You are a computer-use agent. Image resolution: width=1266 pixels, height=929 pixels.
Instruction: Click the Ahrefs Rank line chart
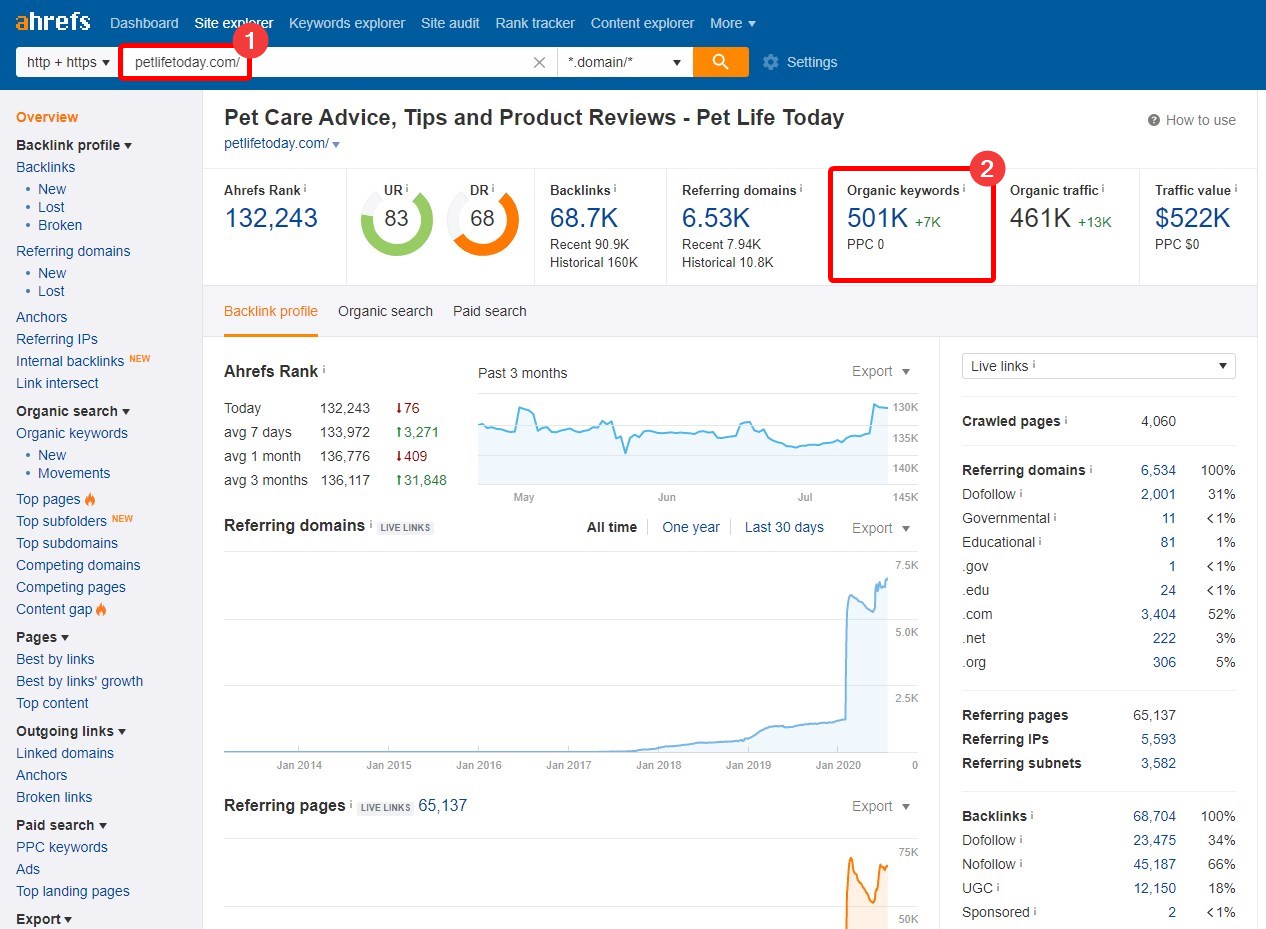[683, 440]
